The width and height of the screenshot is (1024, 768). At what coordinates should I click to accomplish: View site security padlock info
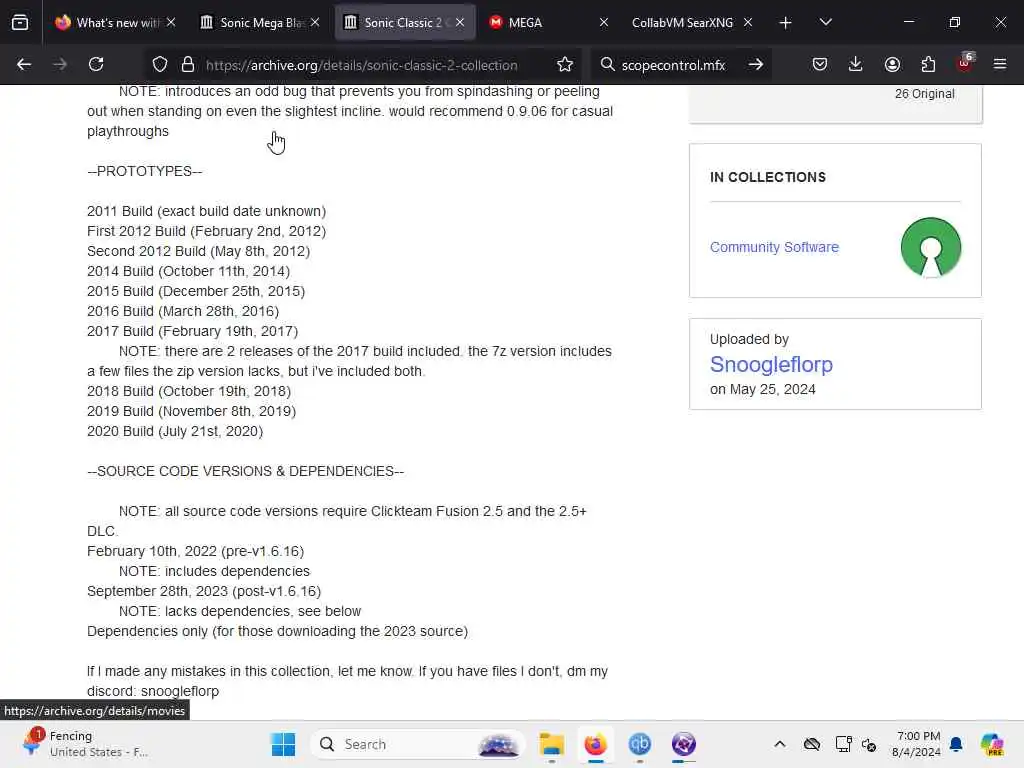tap(188, 65)
